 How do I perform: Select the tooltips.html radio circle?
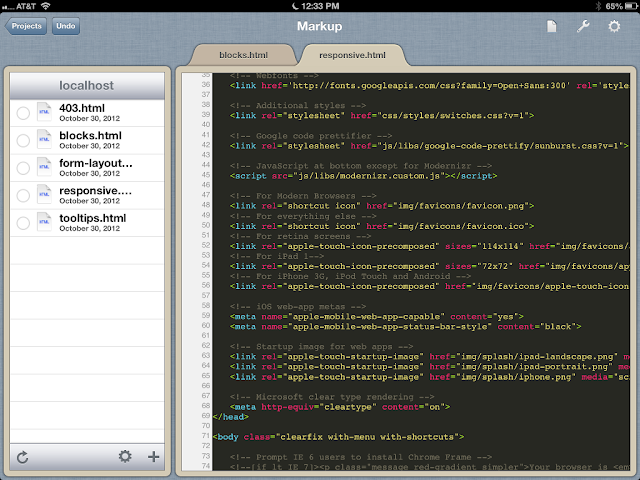point(23,223)
